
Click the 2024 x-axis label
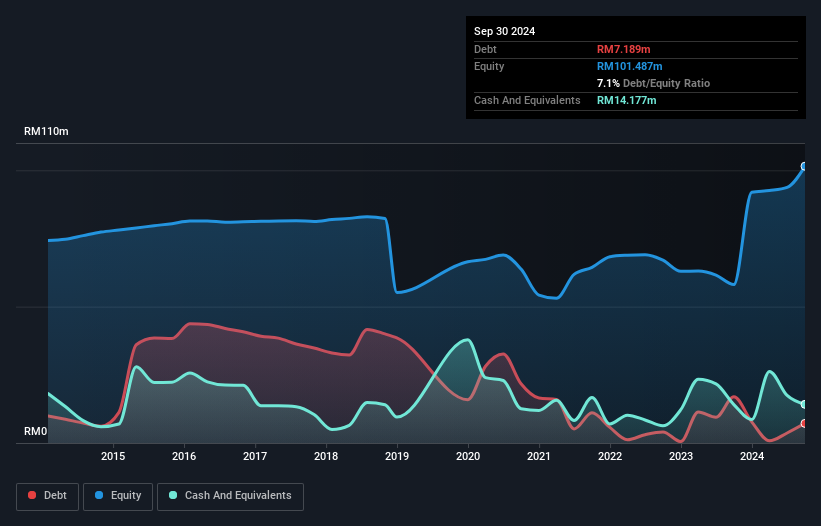752,456
